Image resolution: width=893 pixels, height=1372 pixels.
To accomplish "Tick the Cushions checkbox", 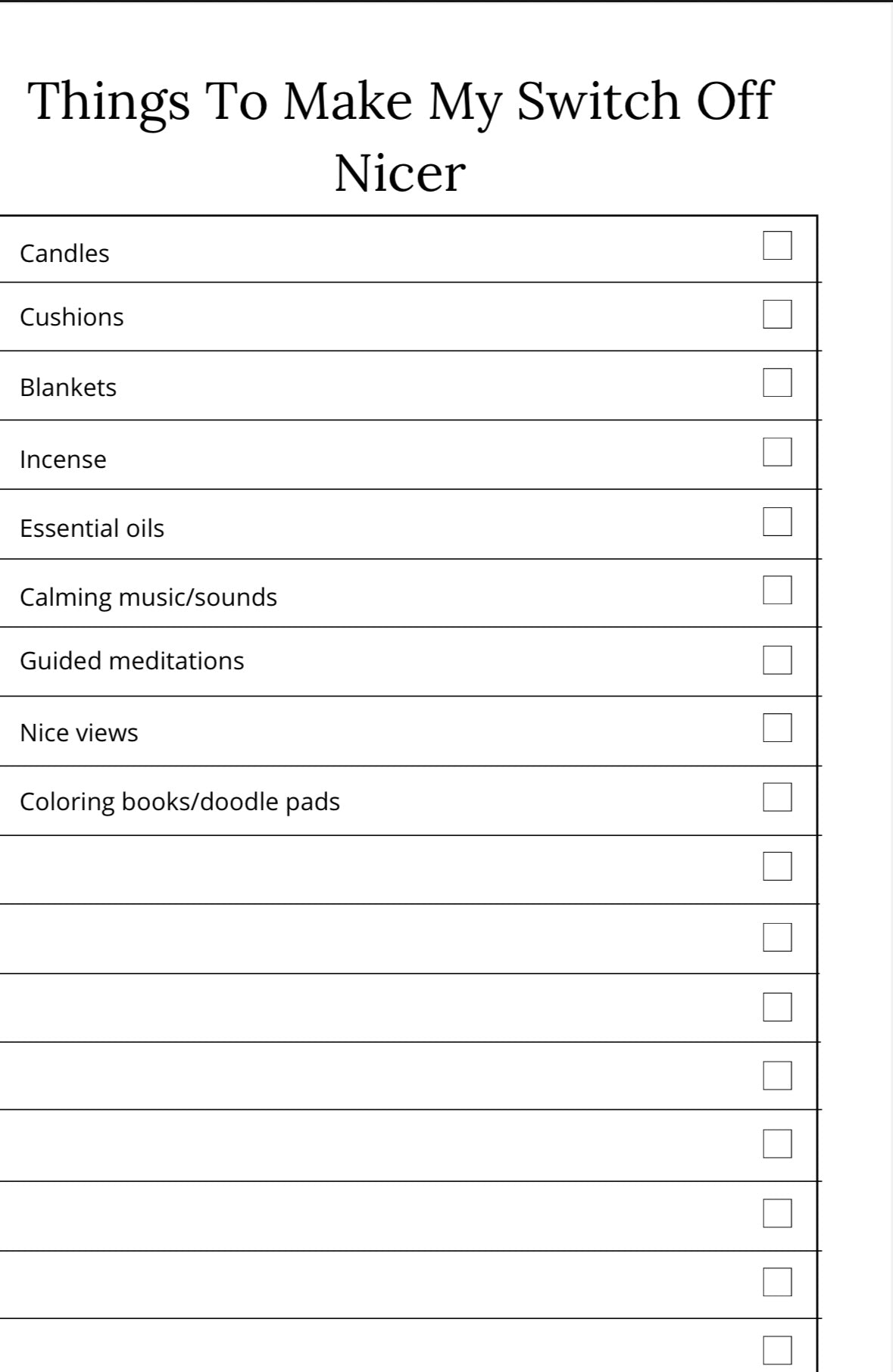I will pos(777,314).
